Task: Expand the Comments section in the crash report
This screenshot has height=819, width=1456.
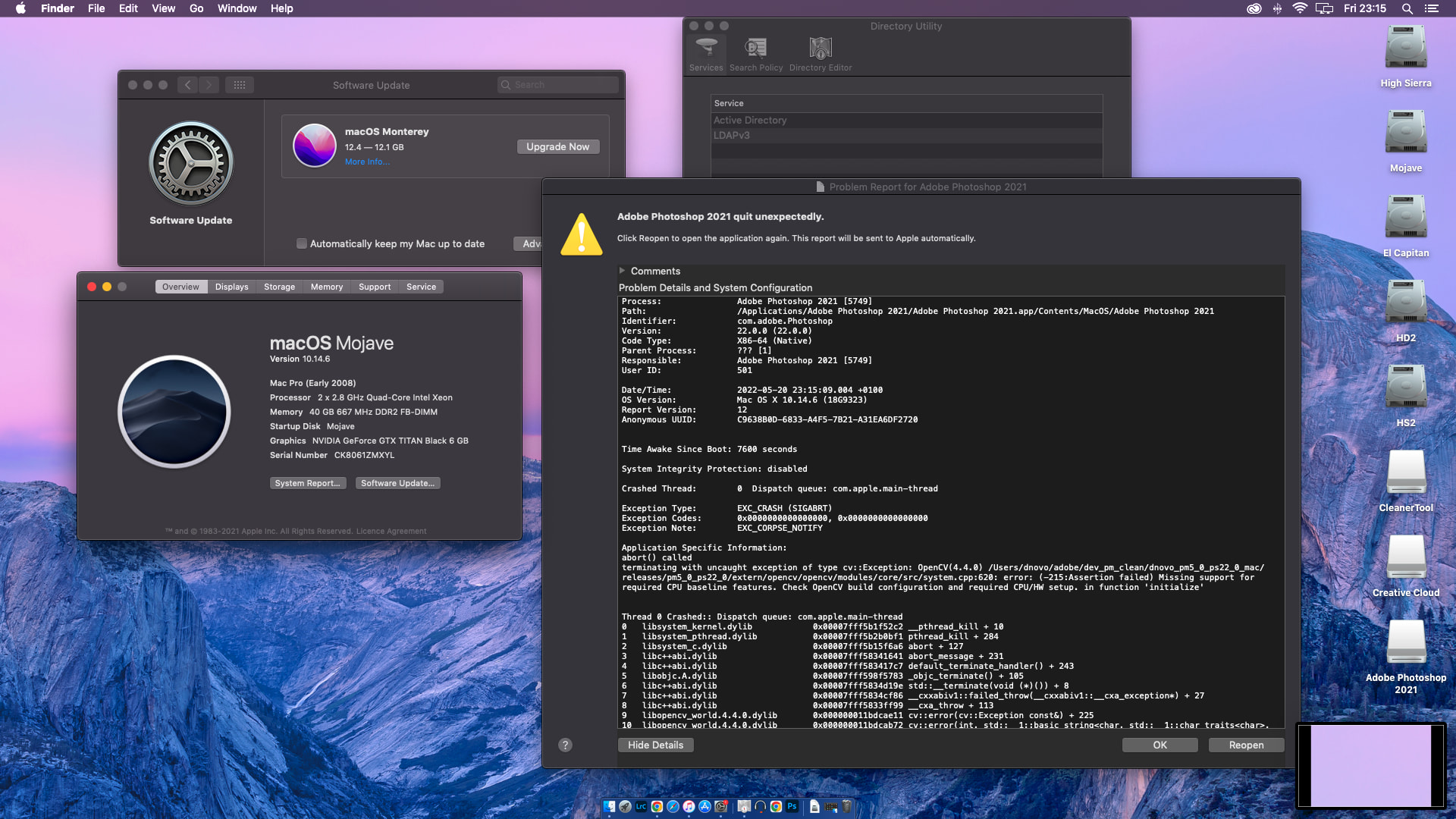Action: tap(622, 271)
